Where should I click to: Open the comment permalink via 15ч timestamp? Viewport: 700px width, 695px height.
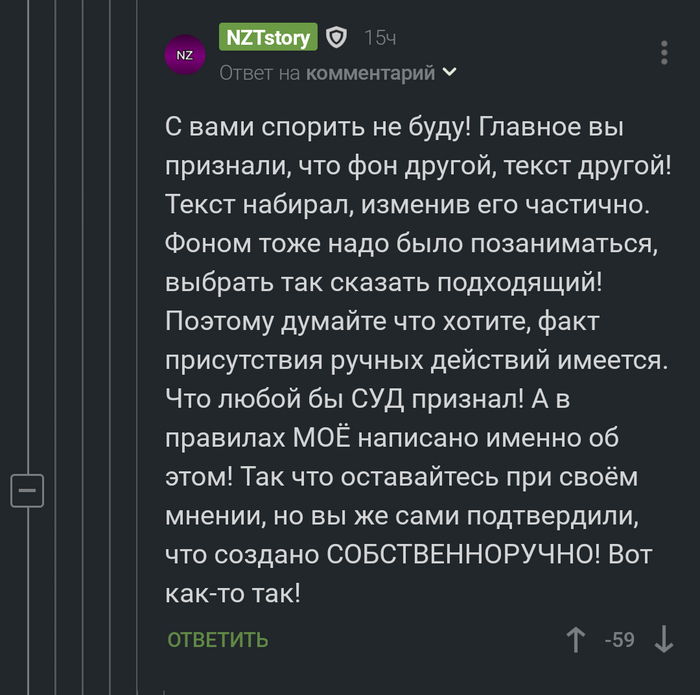click(x=380, y=38)
